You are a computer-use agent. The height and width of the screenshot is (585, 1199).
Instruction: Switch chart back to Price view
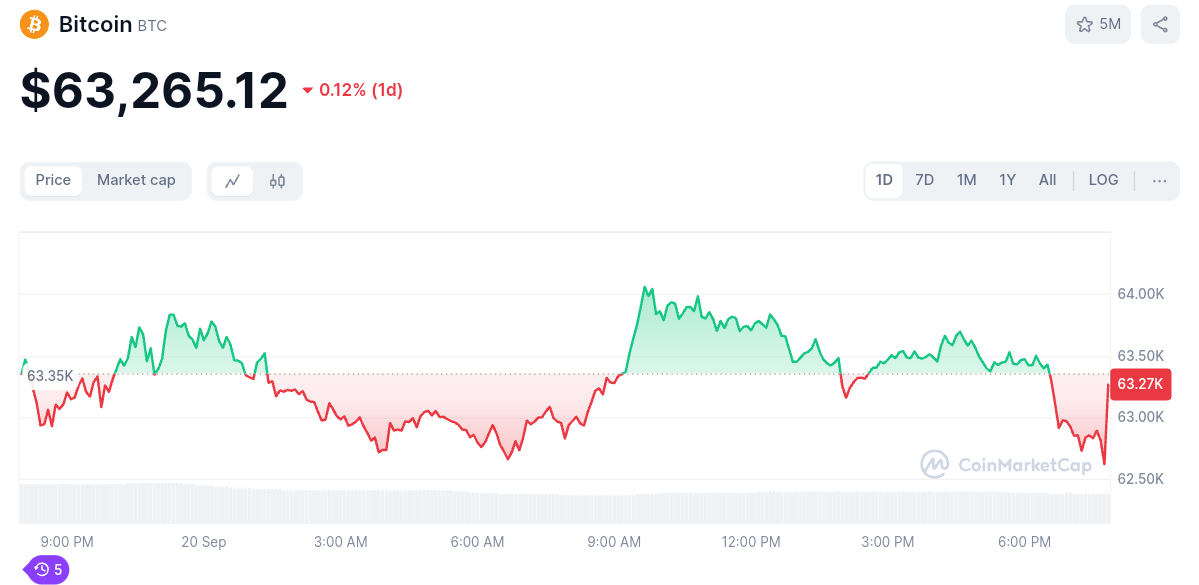53,181
